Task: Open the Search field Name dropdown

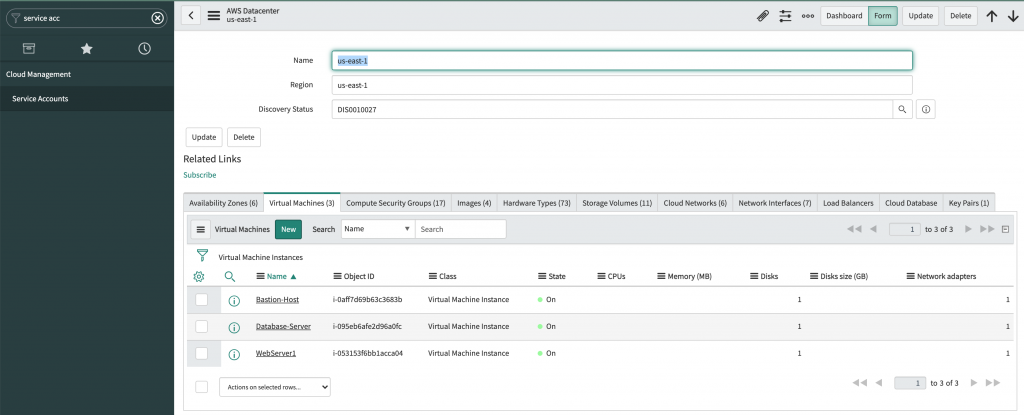Action: 378,229
